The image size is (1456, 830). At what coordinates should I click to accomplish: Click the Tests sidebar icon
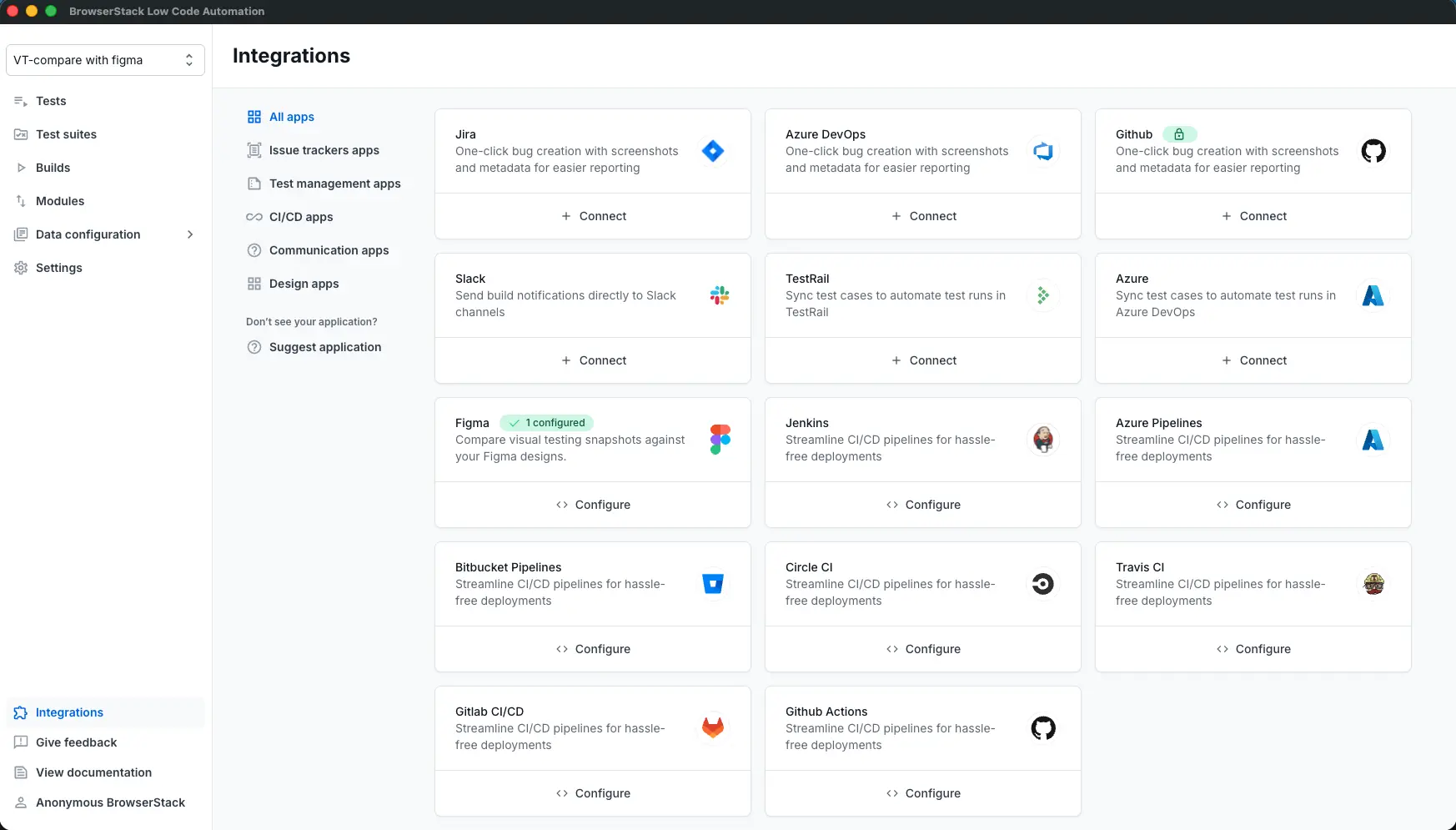21,101
